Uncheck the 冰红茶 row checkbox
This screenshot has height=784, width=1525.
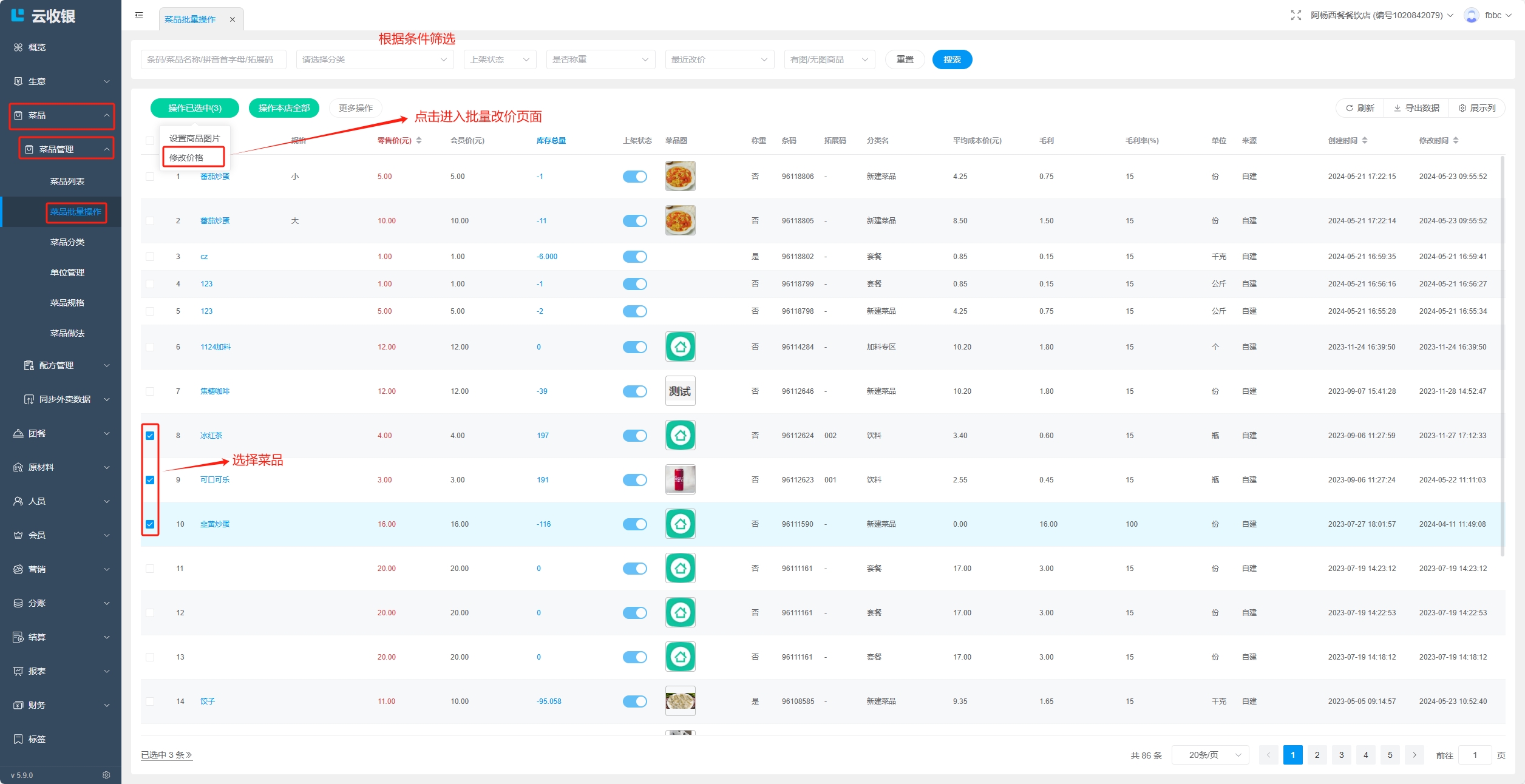150,436
